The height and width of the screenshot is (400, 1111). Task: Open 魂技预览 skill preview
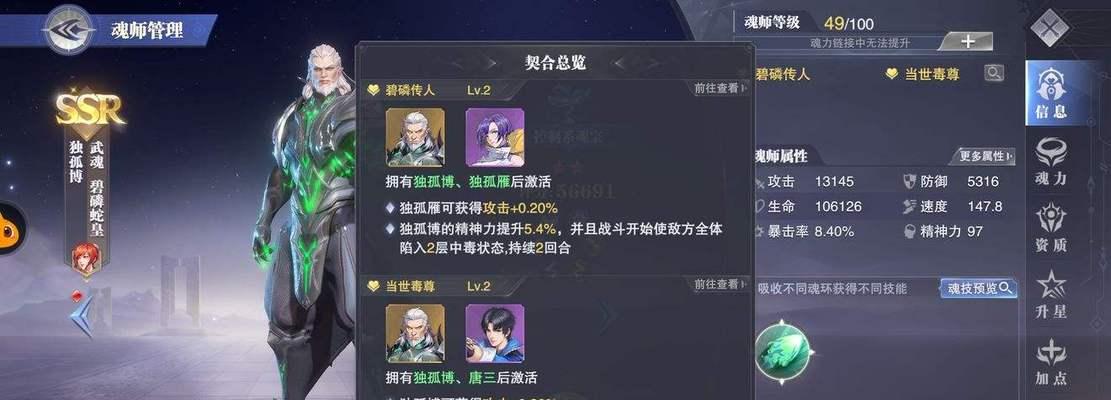click(x=979, y=288)
